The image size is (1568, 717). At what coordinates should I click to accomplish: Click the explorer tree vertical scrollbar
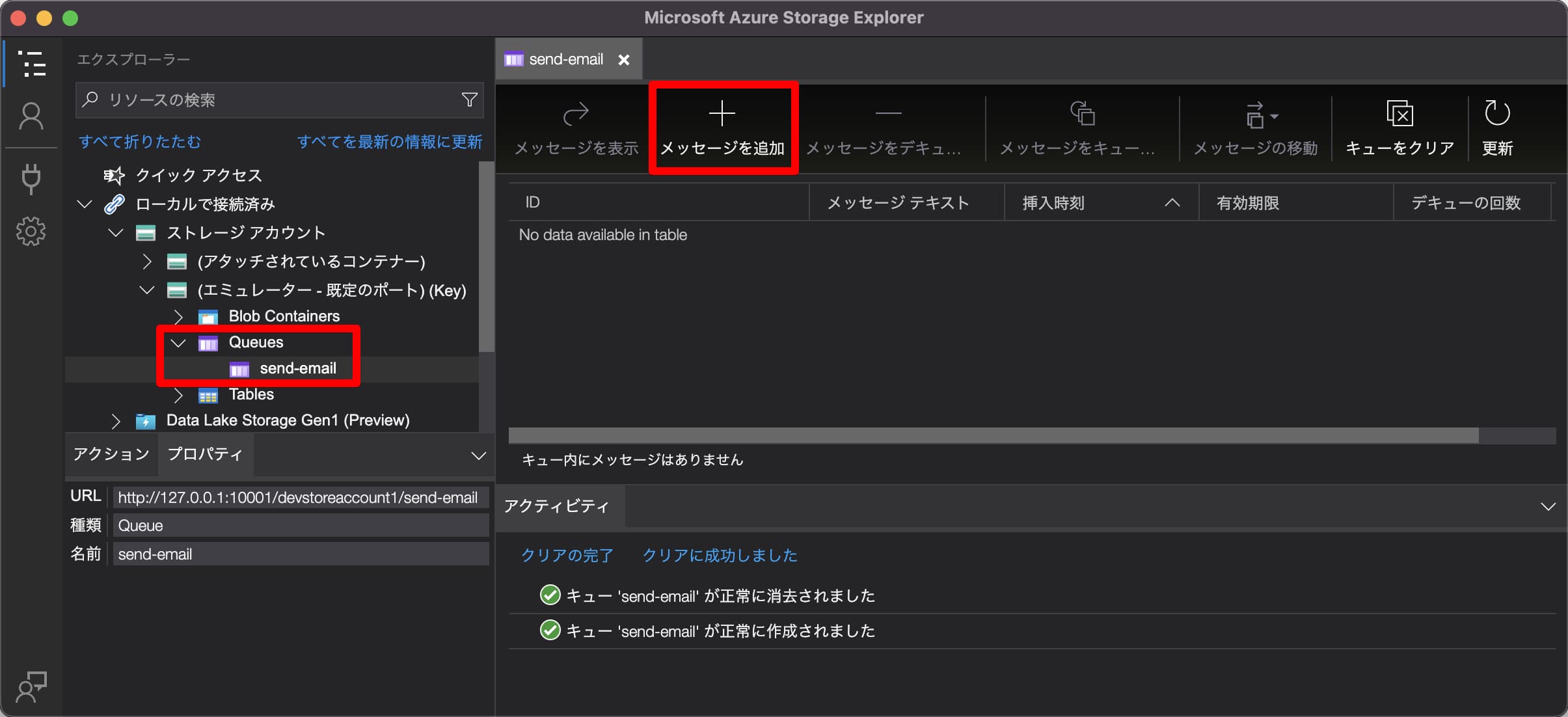[x=486, y=257]
